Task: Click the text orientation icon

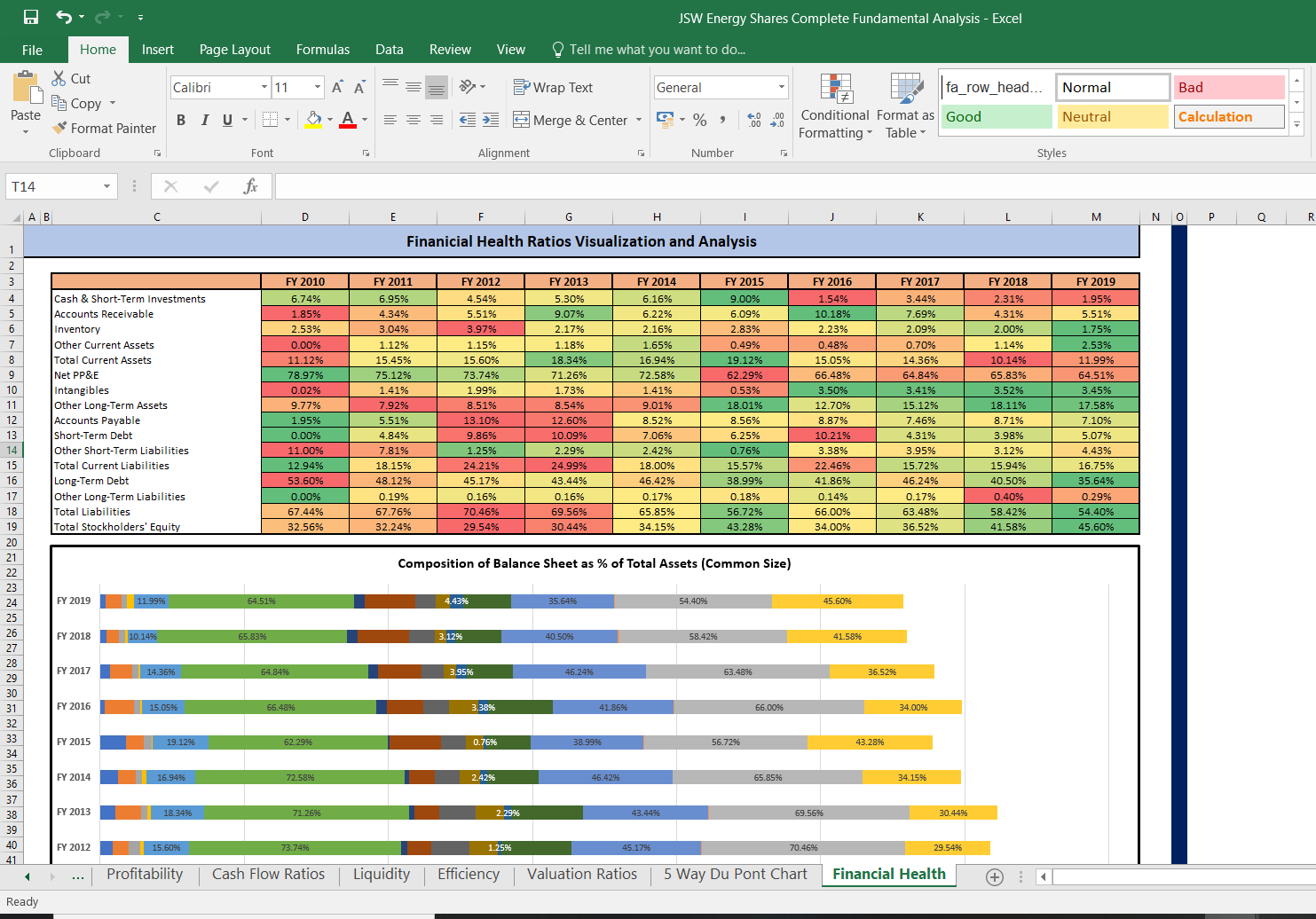Action: coord(468,87)
